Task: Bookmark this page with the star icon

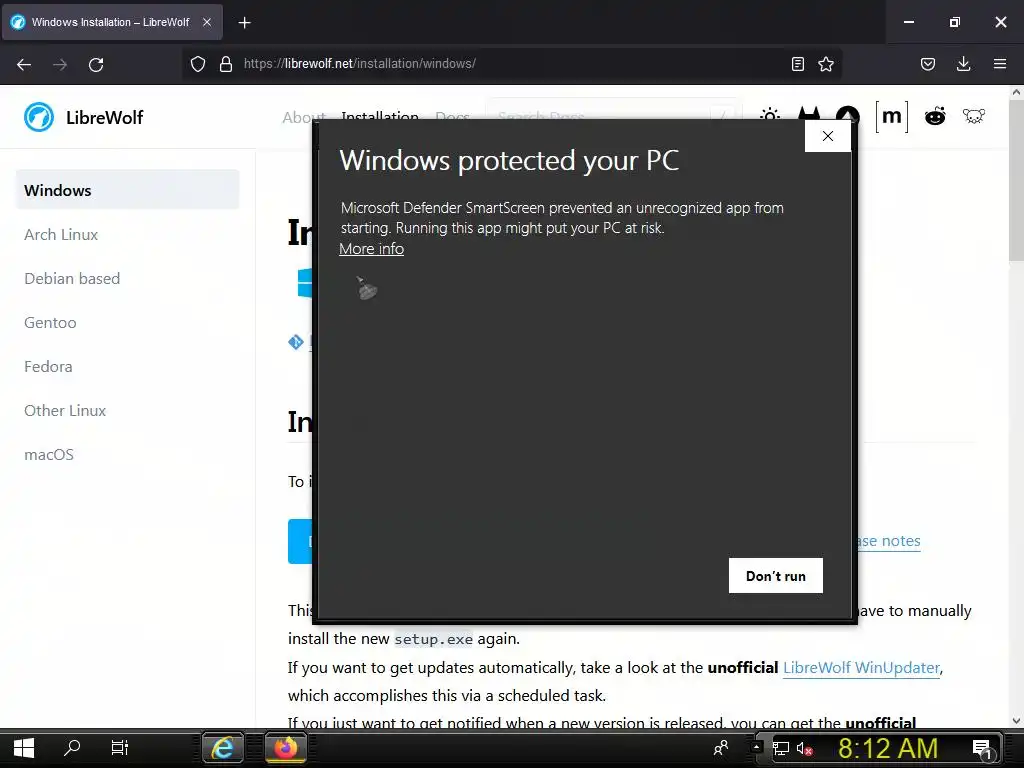Action: click(826, 64)
